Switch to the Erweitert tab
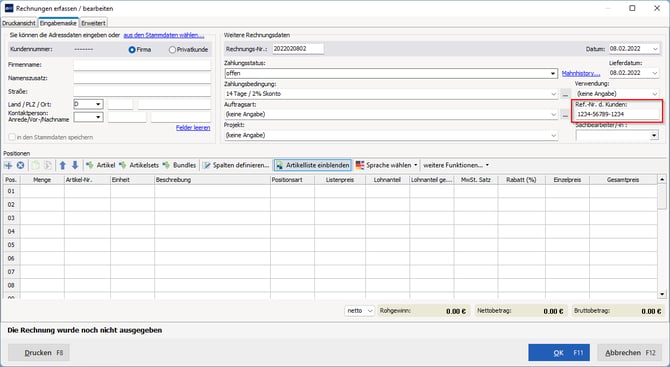The image size is (670, 367). (94, 23)
